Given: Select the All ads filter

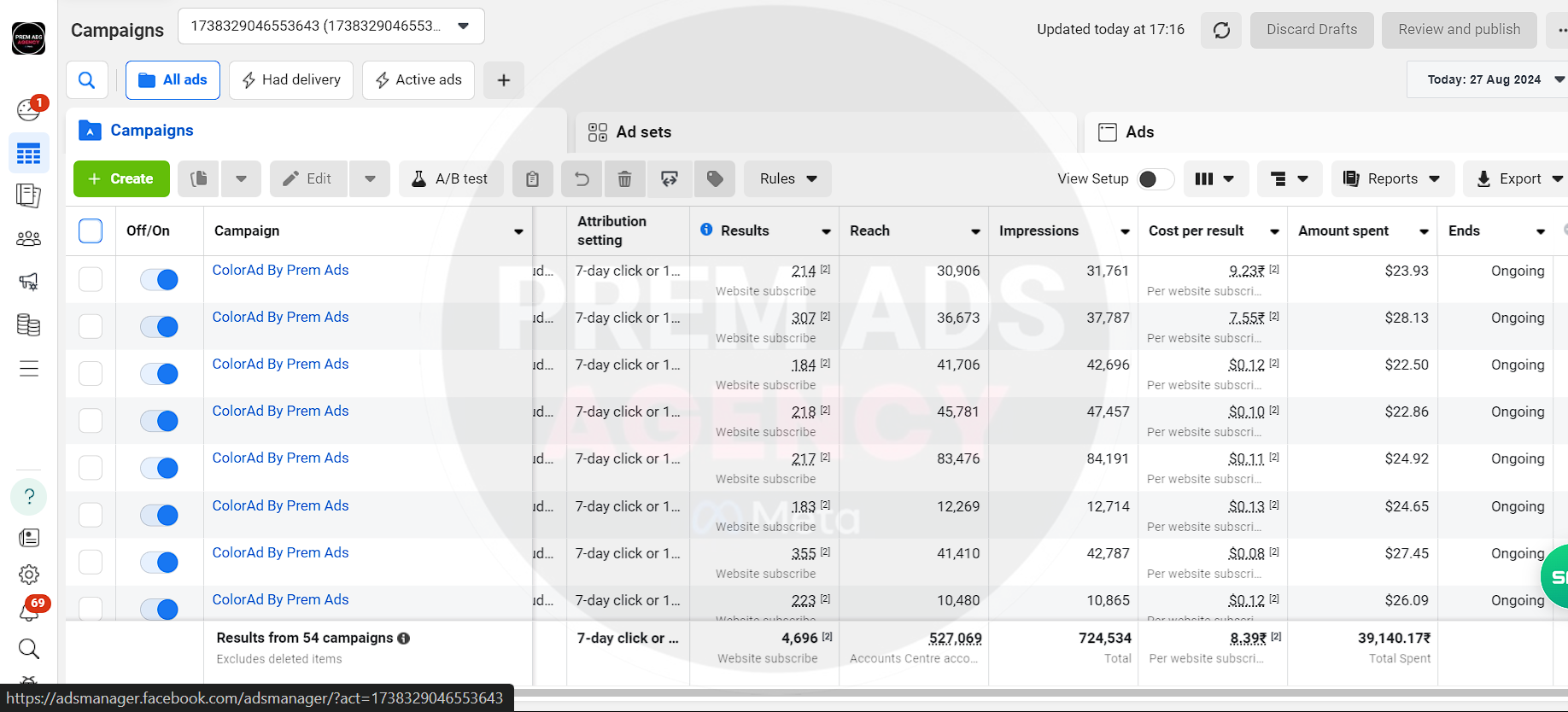Looking at the screenshot, I should [173, 80].
